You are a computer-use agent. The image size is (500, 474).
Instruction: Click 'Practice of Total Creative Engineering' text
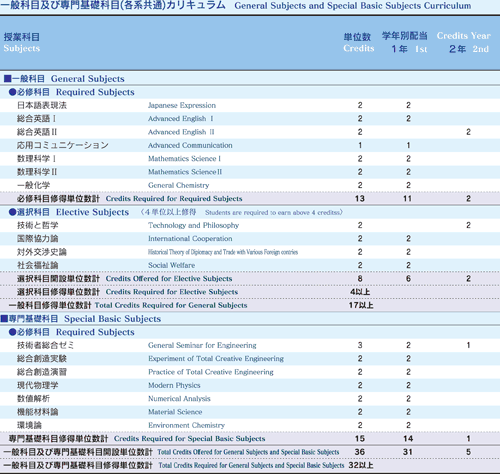pos(211,372)
